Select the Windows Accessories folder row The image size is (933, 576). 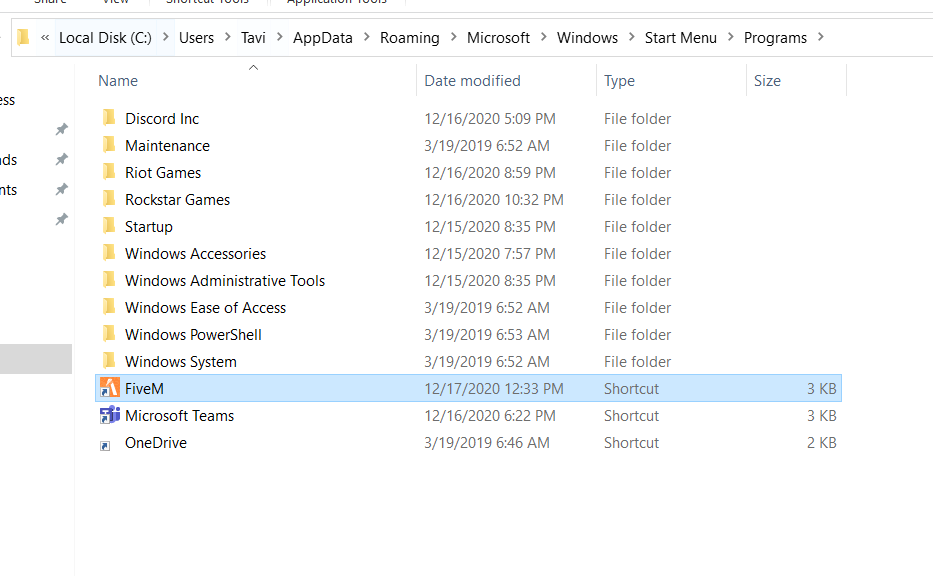(x=195, y=254)
